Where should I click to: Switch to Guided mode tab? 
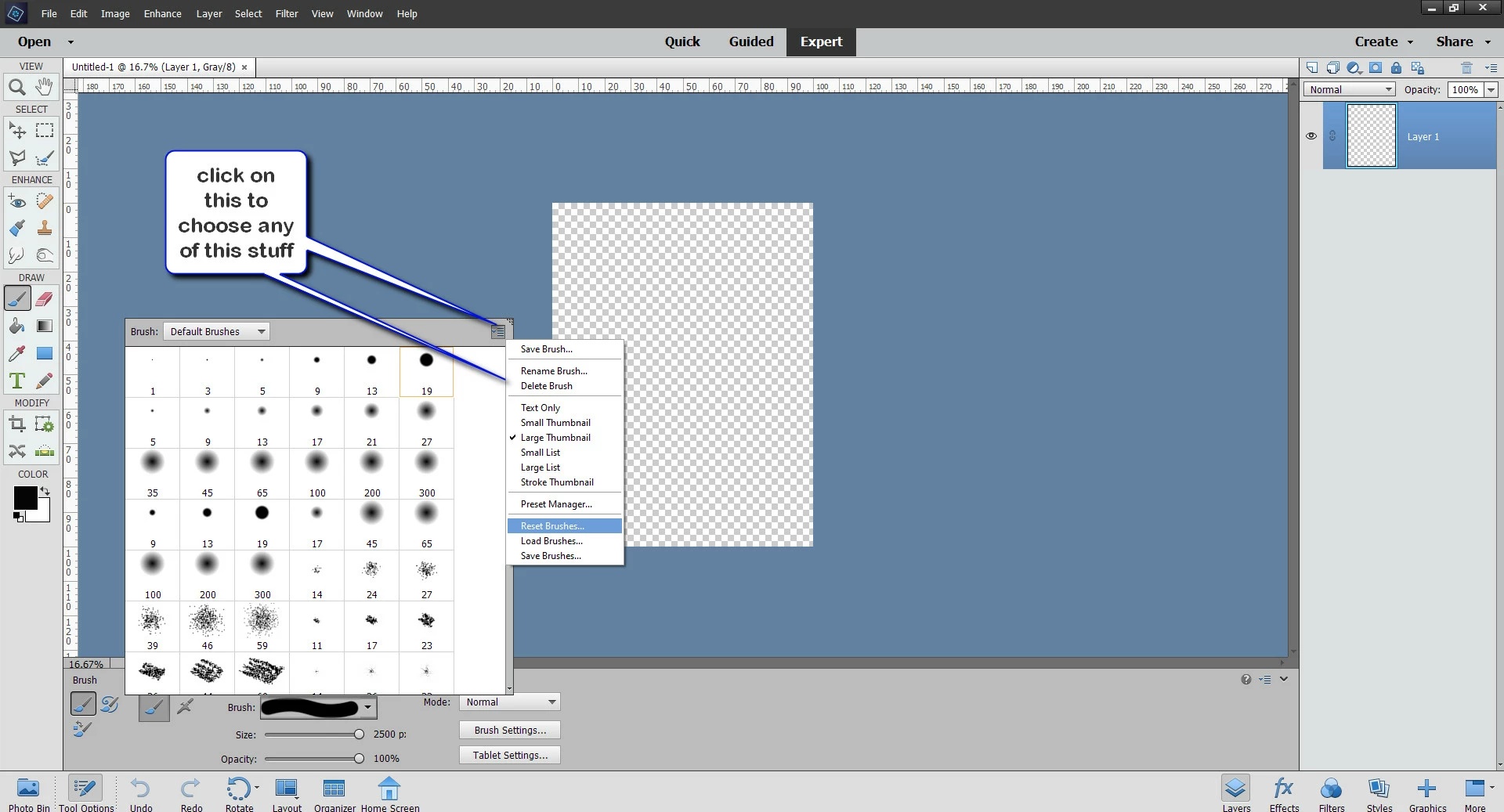coord(751,42)
